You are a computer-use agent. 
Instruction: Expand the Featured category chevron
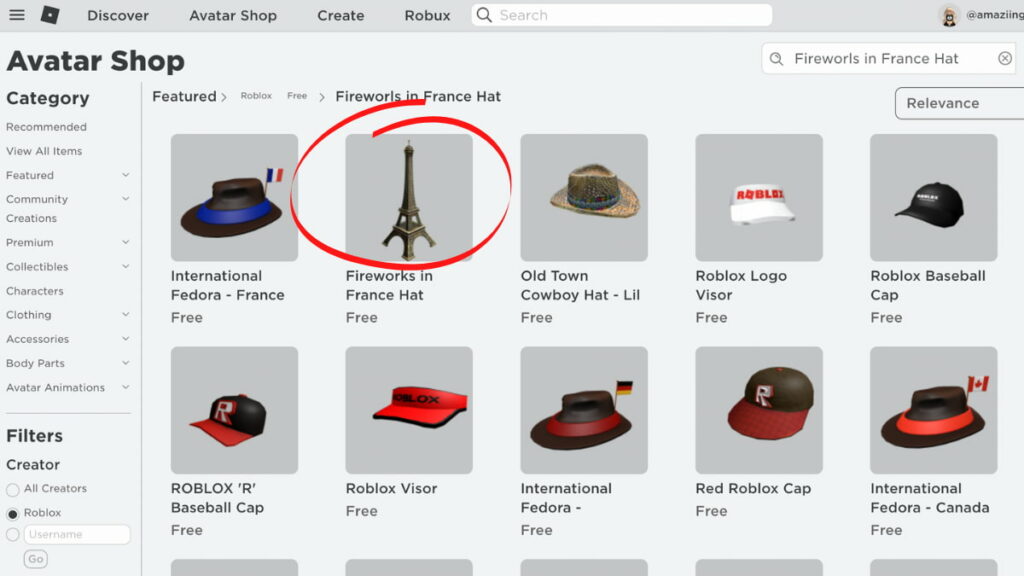coord(126,175)
